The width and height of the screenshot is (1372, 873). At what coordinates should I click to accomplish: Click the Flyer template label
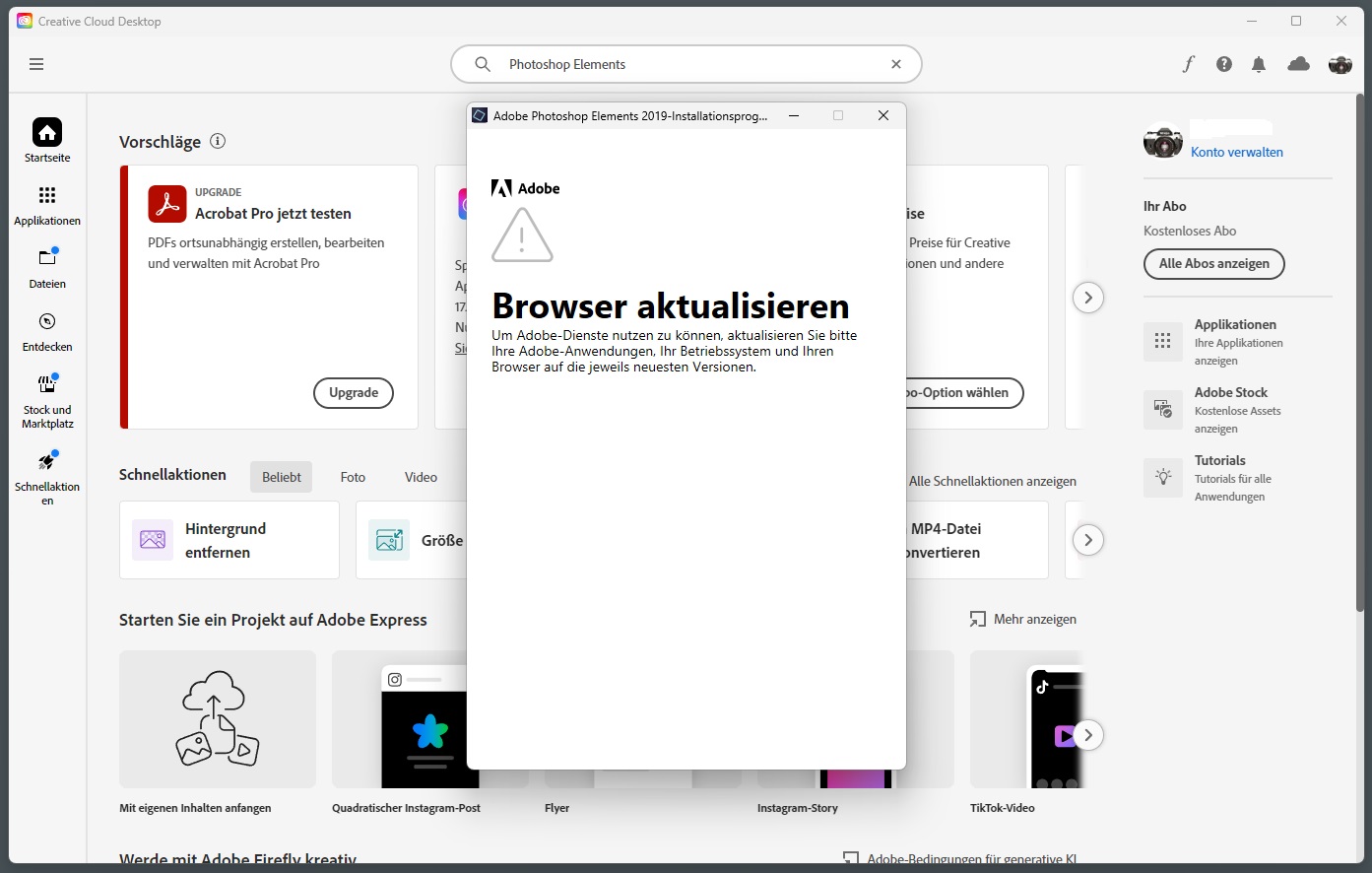[557, 808]
